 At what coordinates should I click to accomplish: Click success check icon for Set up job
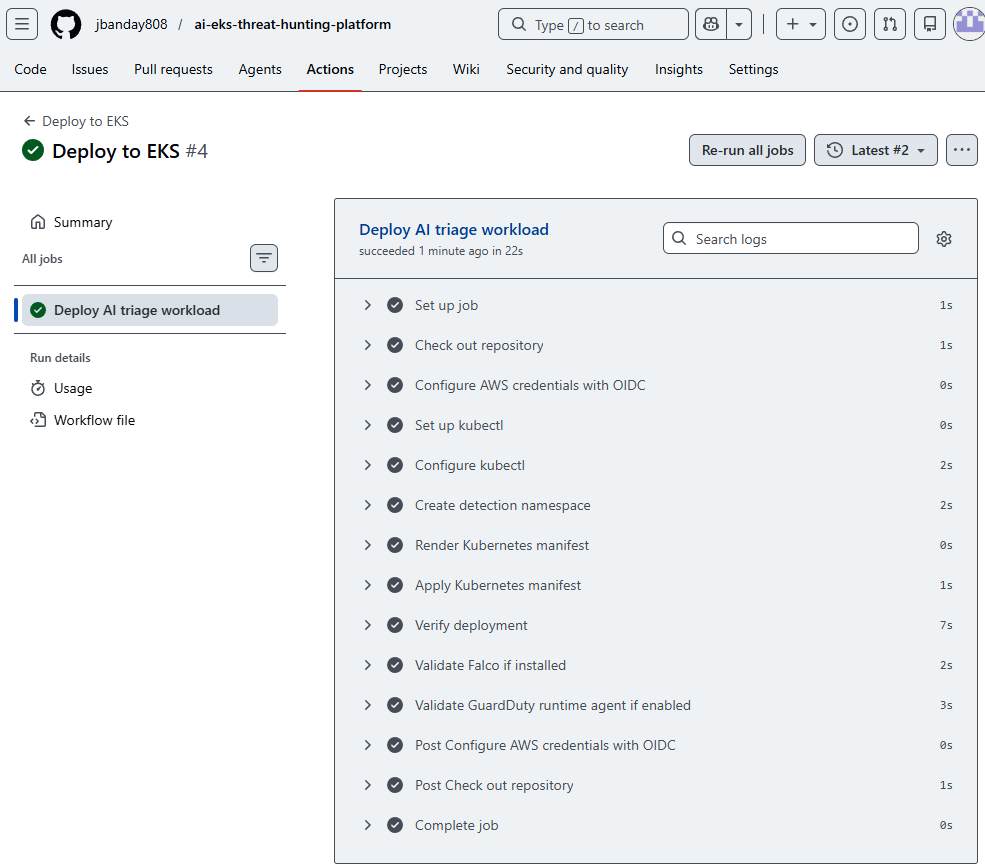(x=395, y=305)
